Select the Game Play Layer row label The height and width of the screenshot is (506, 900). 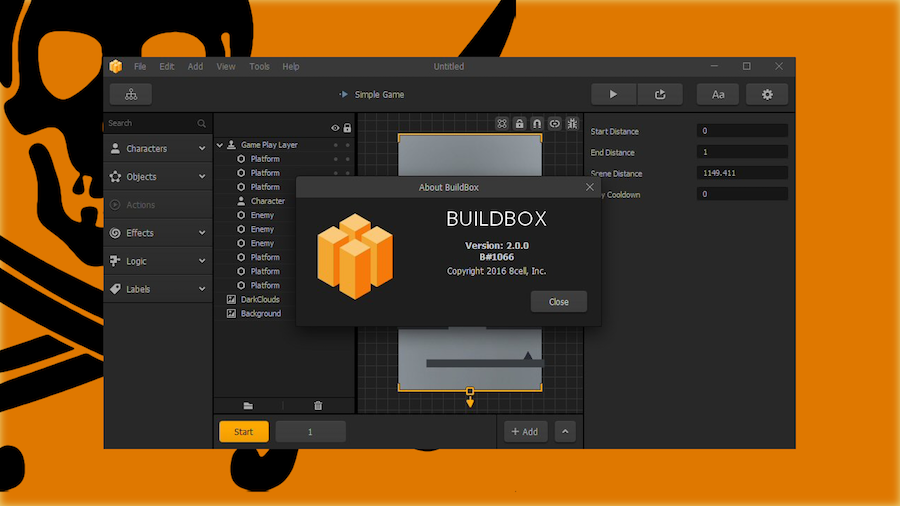click(x=269, y=145)
